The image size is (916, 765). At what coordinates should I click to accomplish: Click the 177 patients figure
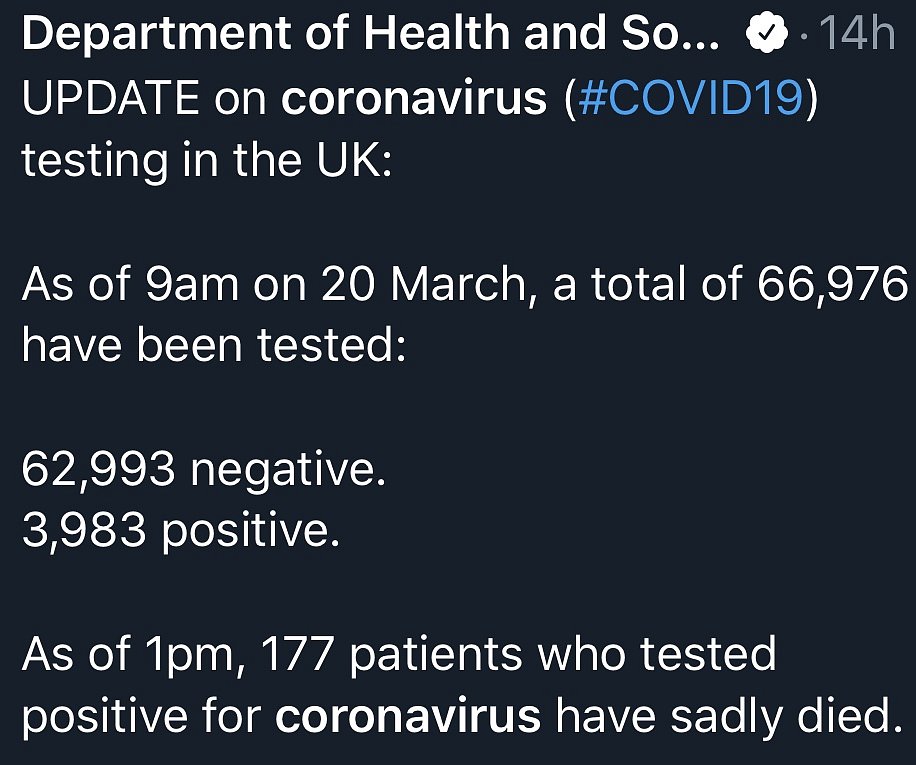(297, 654)
